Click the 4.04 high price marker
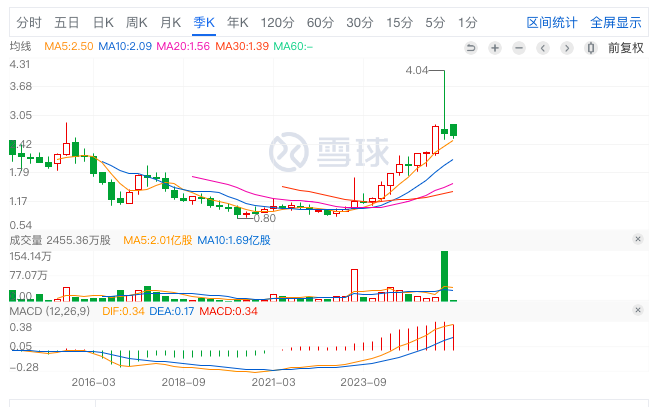This screenshot has height=407, width=671. tap(417, 70)
